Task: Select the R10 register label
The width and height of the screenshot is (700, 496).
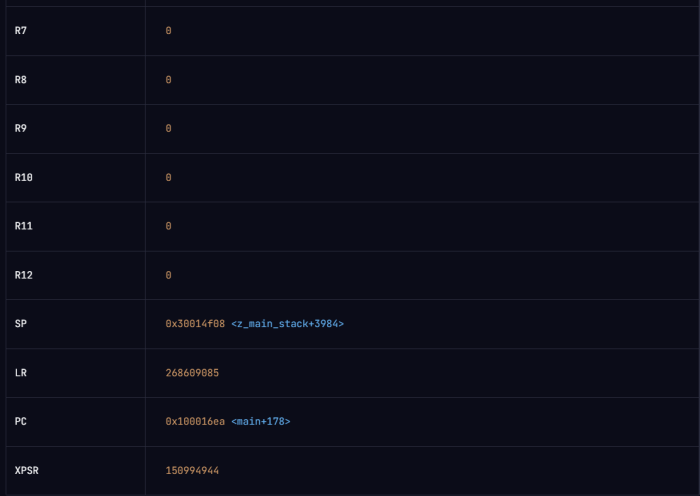Action: [24, 178]
